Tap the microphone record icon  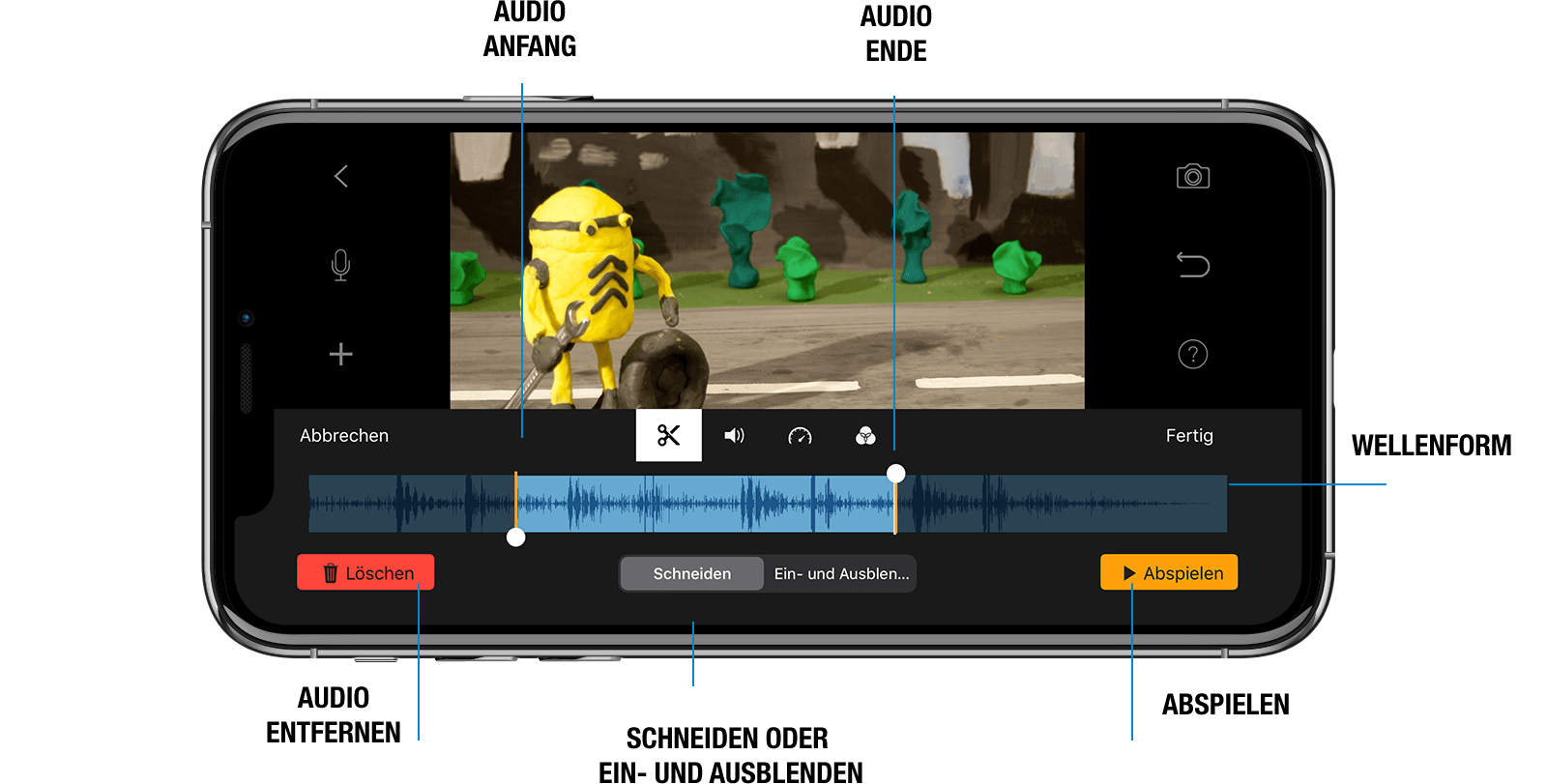coord(340,265)
